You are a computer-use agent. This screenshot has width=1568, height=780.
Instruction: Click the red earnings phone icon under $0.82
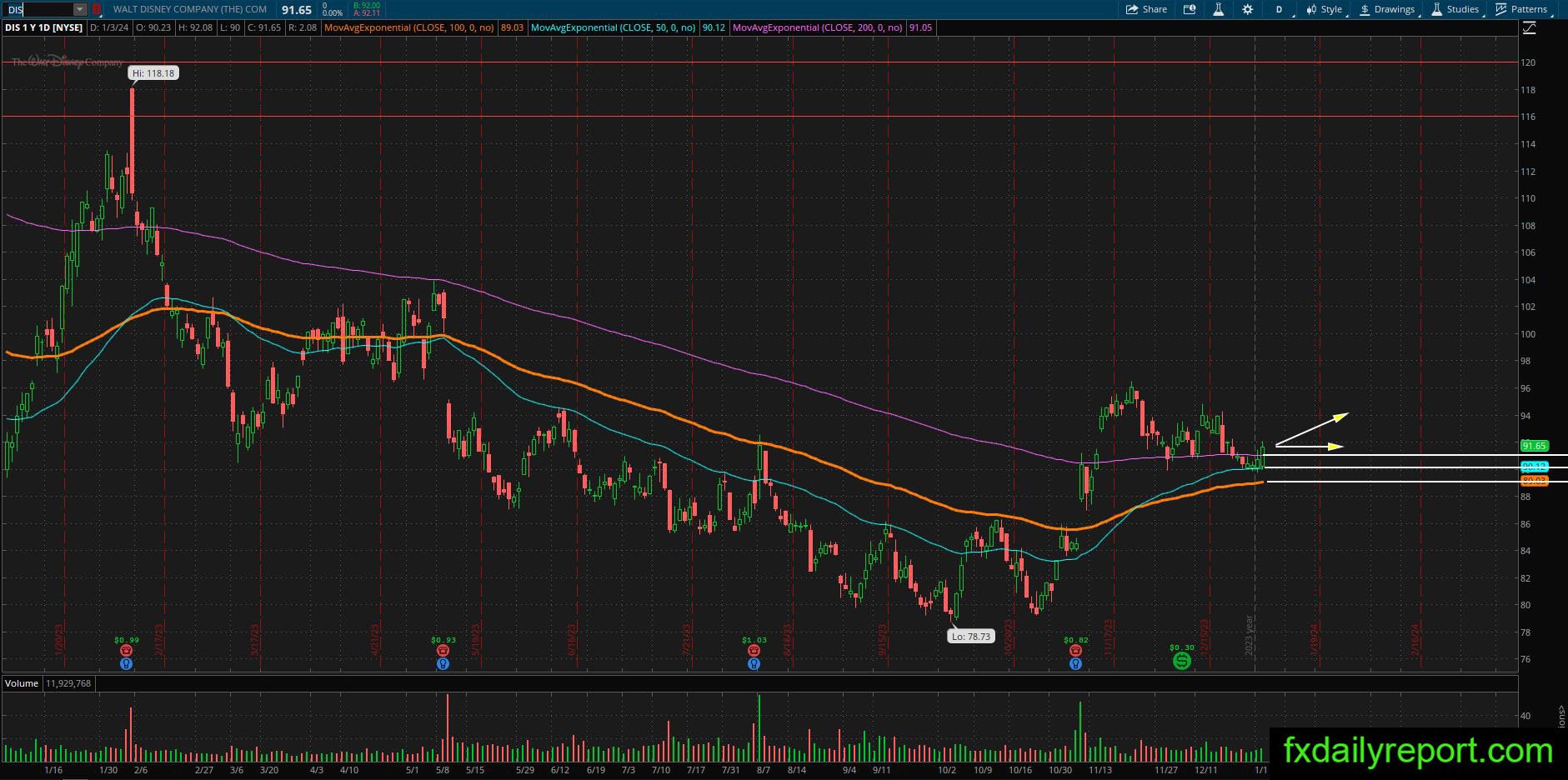pyautogui.click(x=1075, y=651)
